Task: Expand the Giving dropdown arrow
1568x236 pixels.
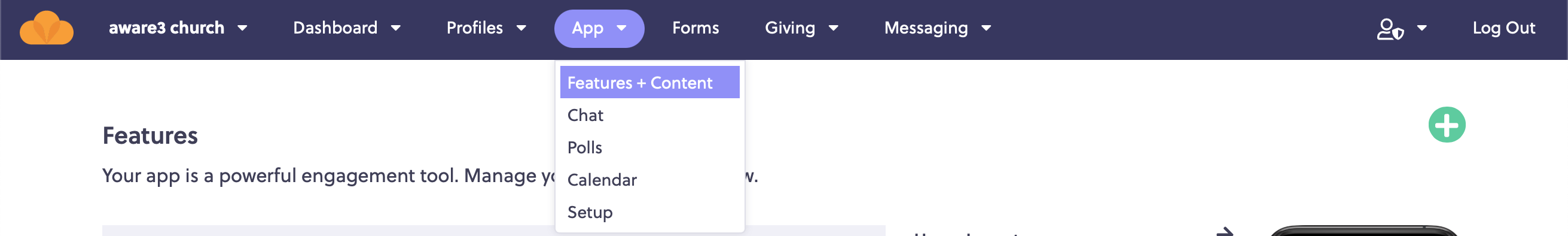Action: [833, 28]
